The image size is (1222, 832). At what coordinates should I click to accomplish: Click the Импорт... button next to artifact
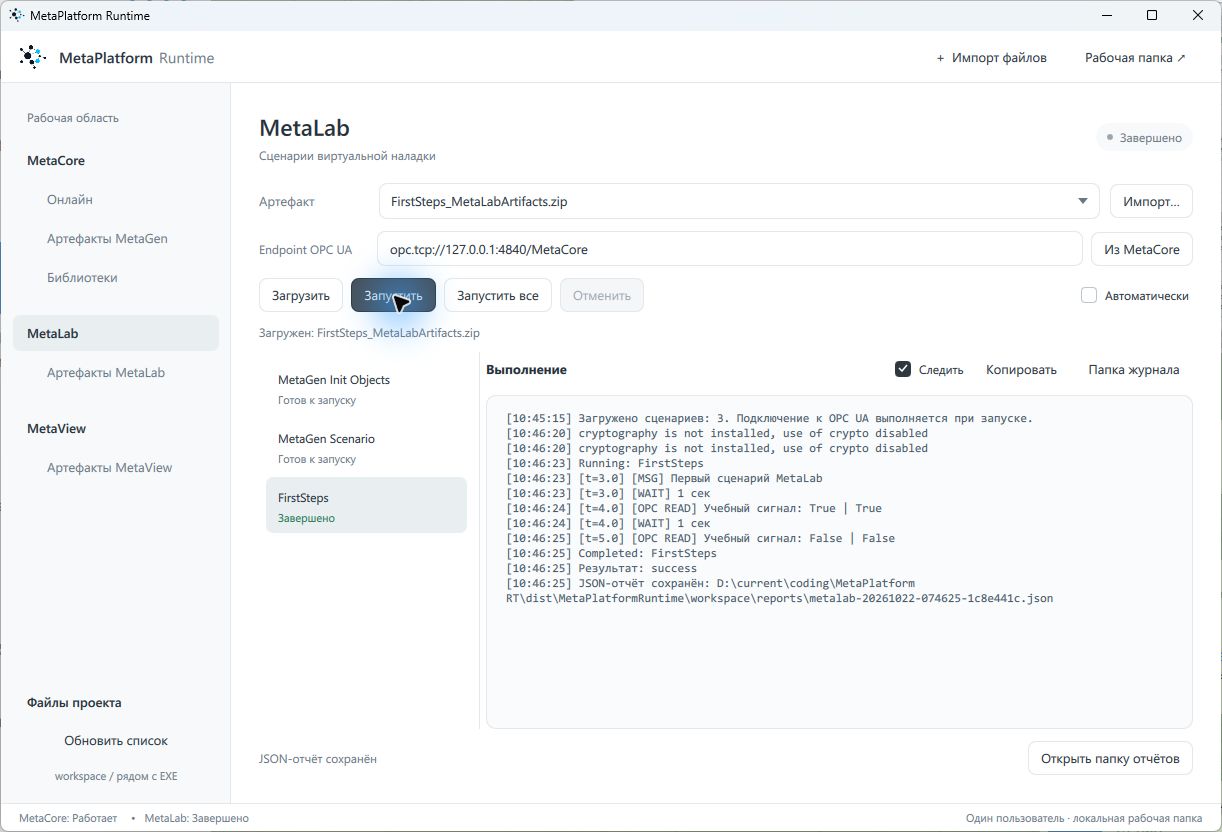[1151, 201]
